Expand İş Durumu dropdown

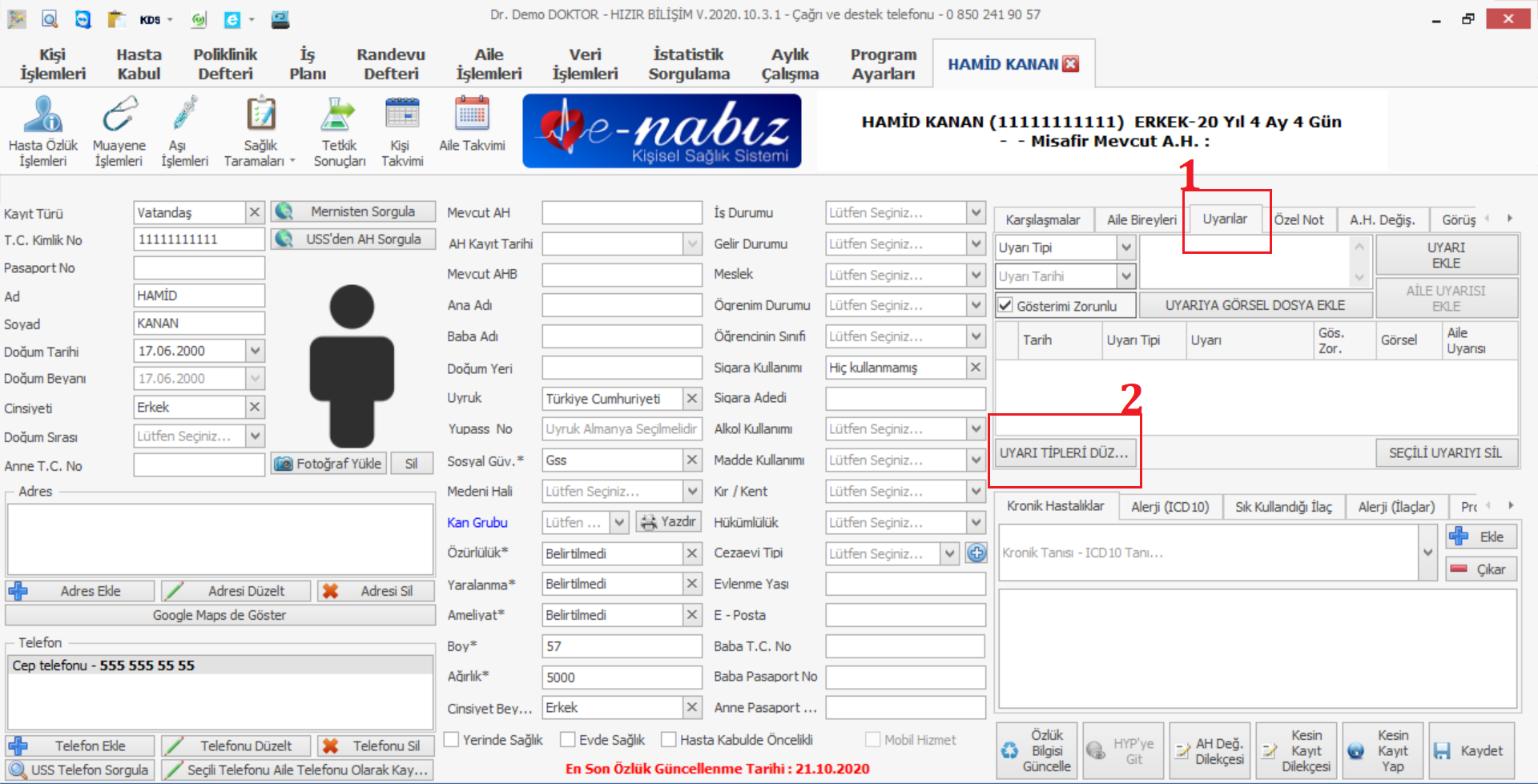(x=976, y=212)
